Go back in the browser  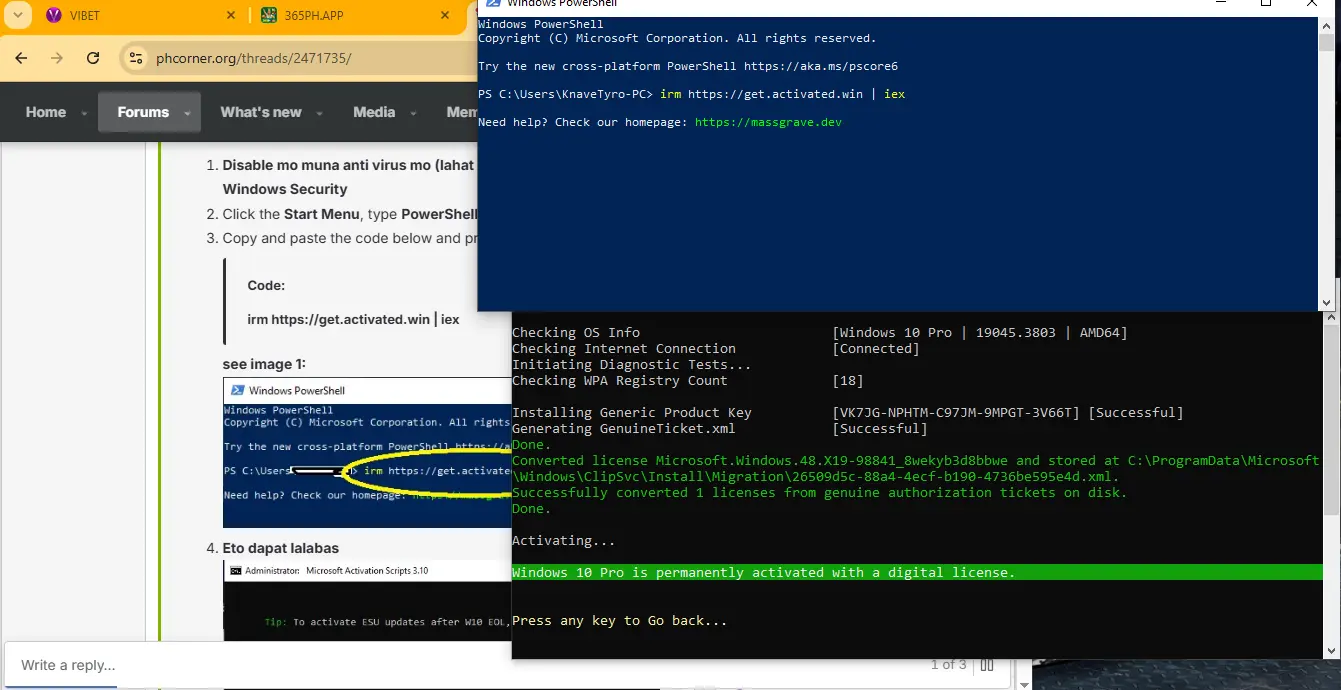tap(21, 58)
